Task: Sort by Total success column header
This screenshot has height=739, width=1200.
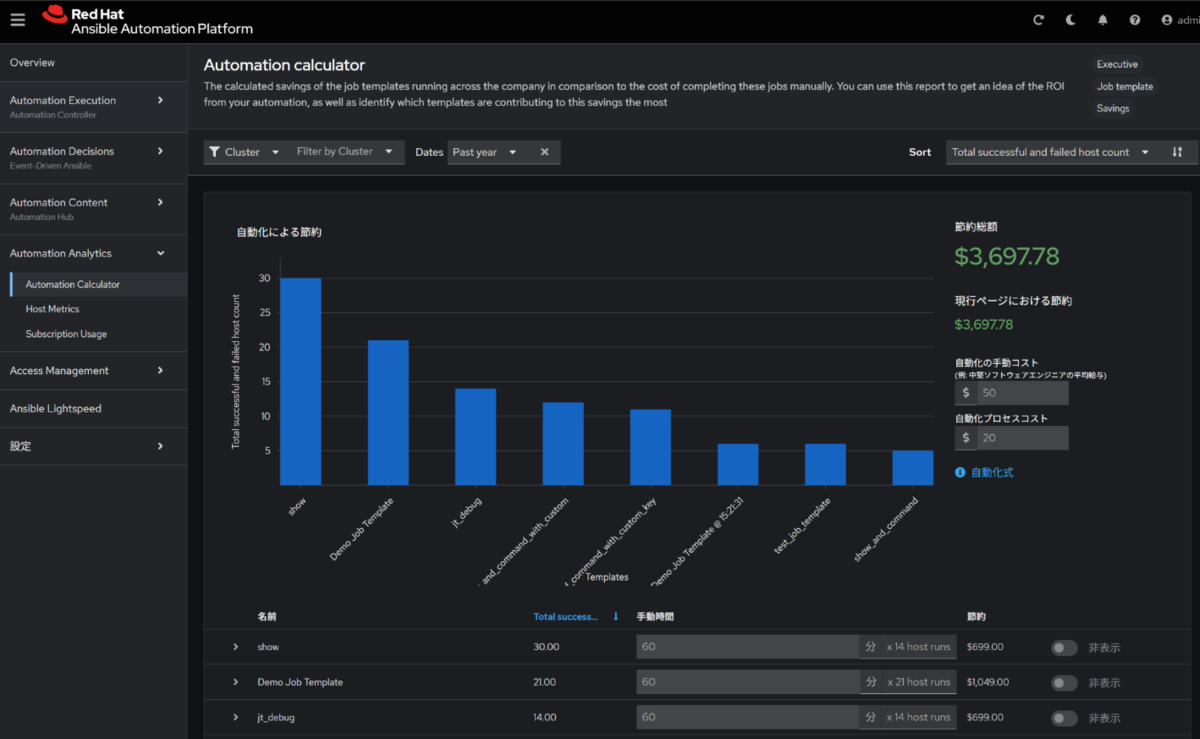Action: click(566, 617)
